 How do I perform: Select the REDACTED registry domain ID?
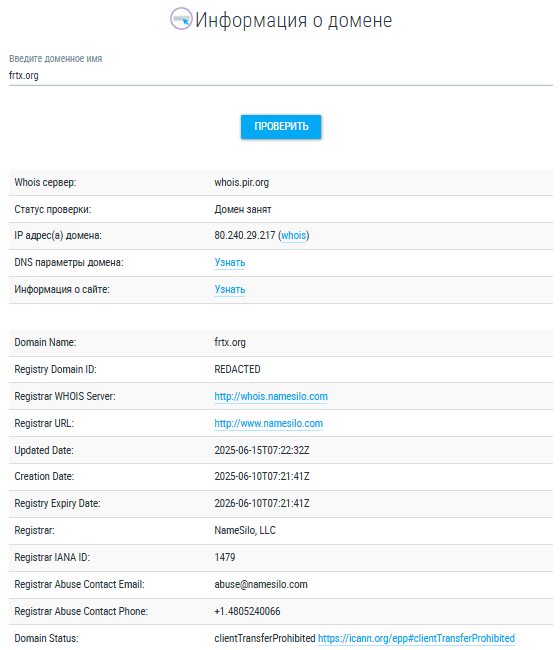click(238, 369)
